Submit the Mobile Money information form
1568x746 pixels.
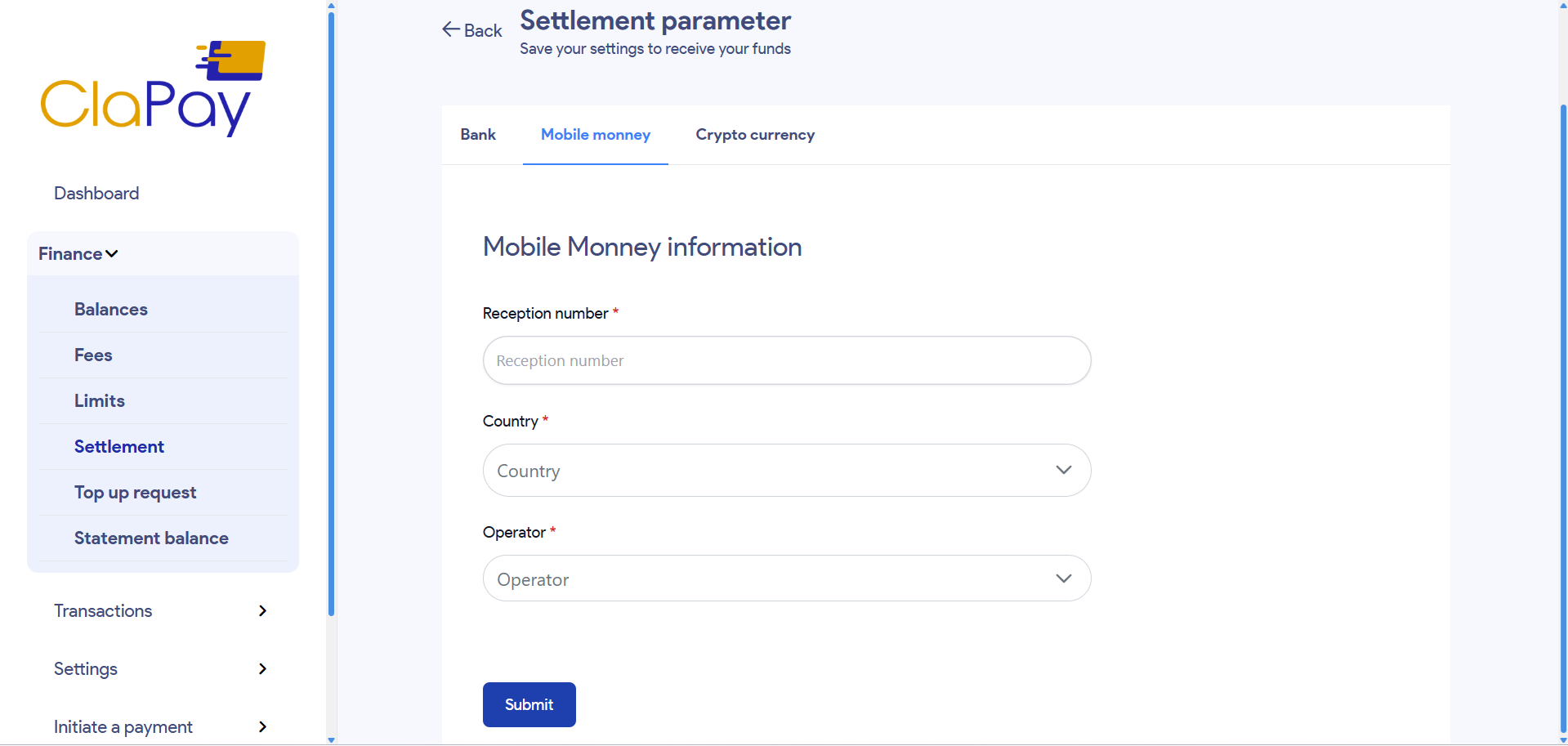pos(529,704)
